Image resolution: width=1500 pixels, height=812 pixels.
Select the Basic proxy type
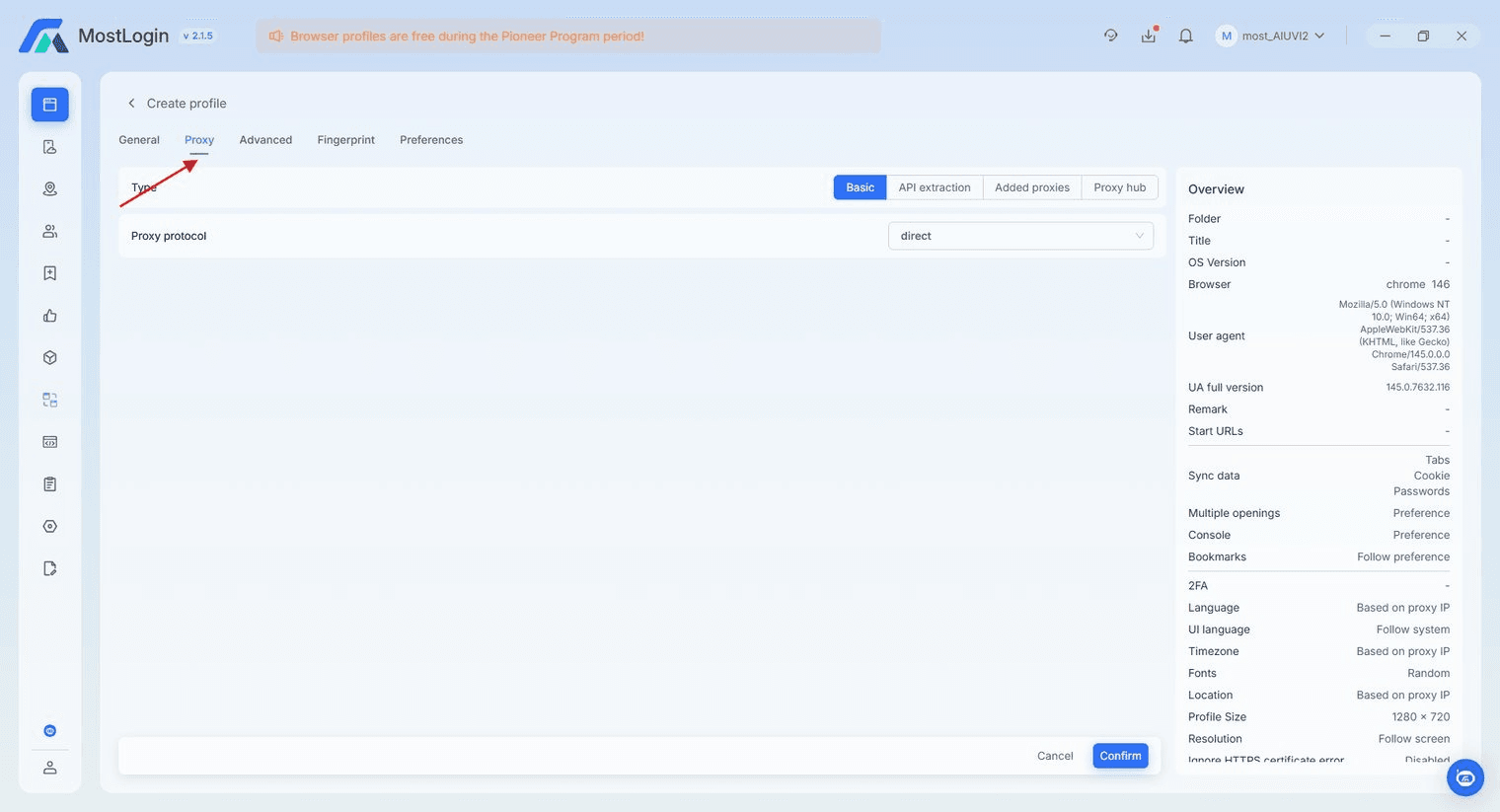click(x=860, y=187)
